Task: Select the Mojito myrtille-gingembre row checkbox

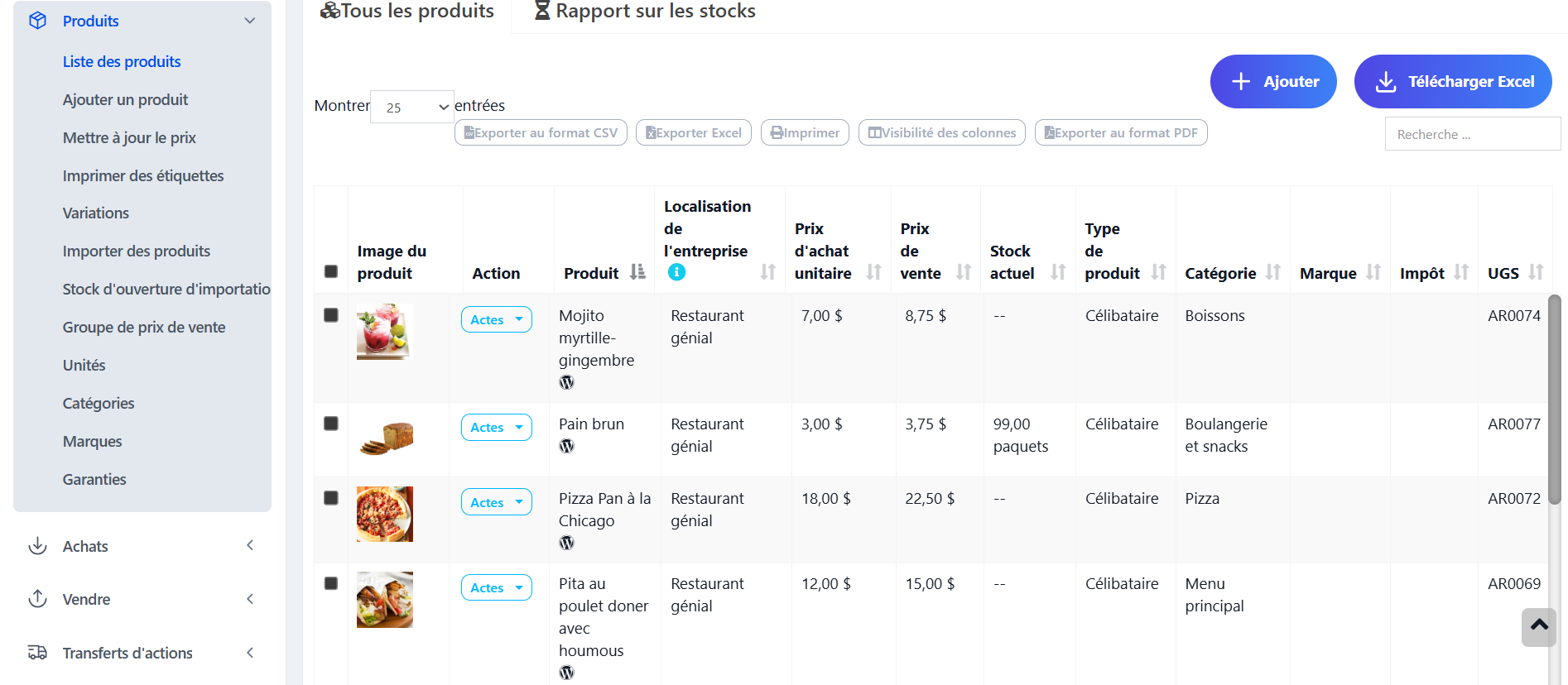Action: coord(331,315)
